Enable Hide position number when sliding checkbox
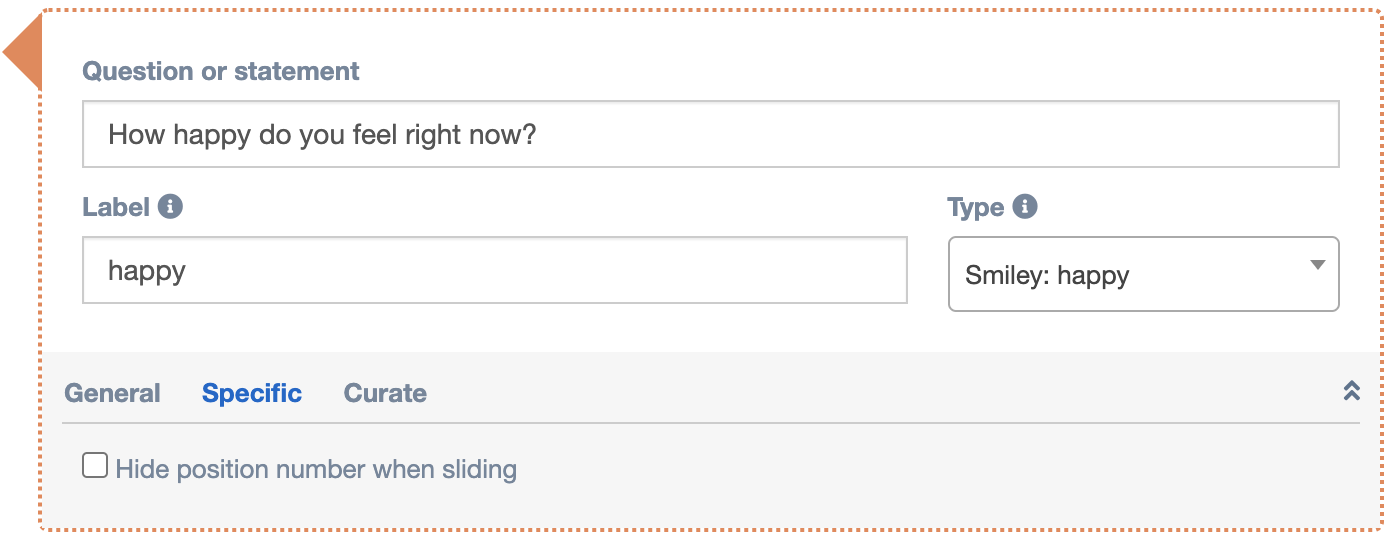This screenshot has width=1396, height=540. coord(95,466)
